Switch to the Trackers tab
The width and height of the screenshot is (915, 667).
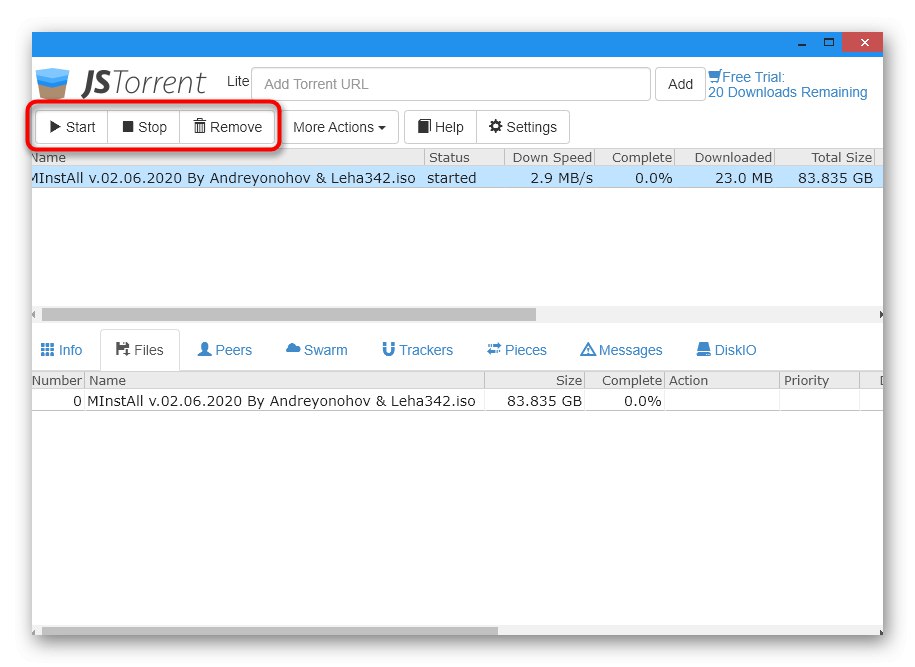(x=417, y=350)
